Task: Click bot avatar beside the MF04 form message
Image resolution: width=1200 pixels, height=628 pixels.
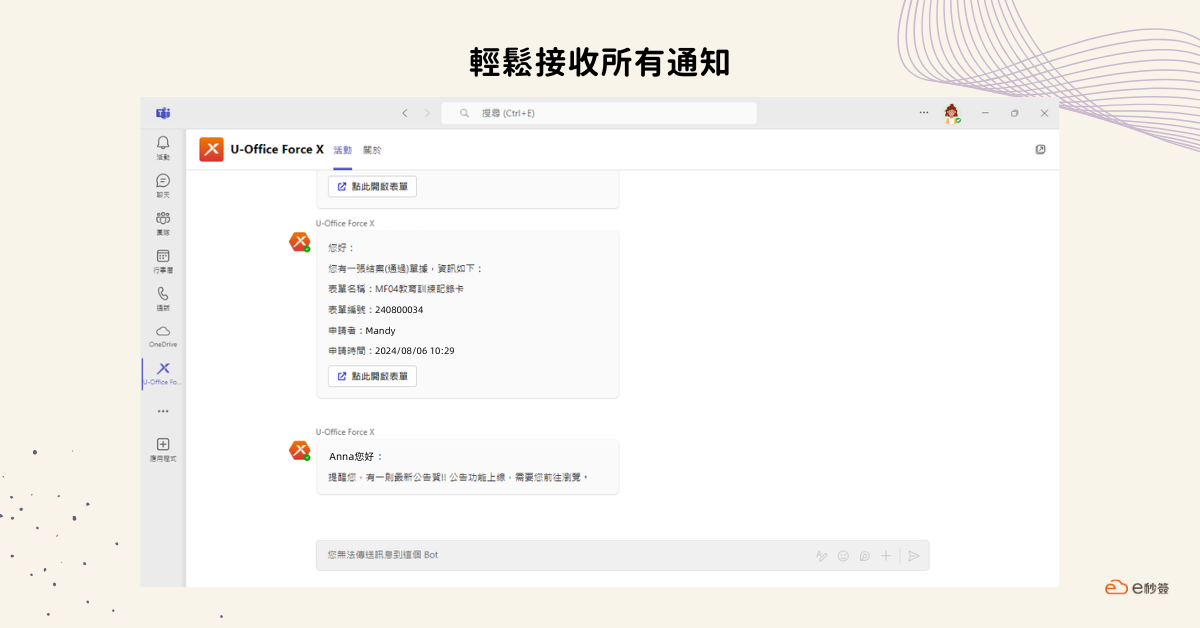Action: tap(299, 241)
